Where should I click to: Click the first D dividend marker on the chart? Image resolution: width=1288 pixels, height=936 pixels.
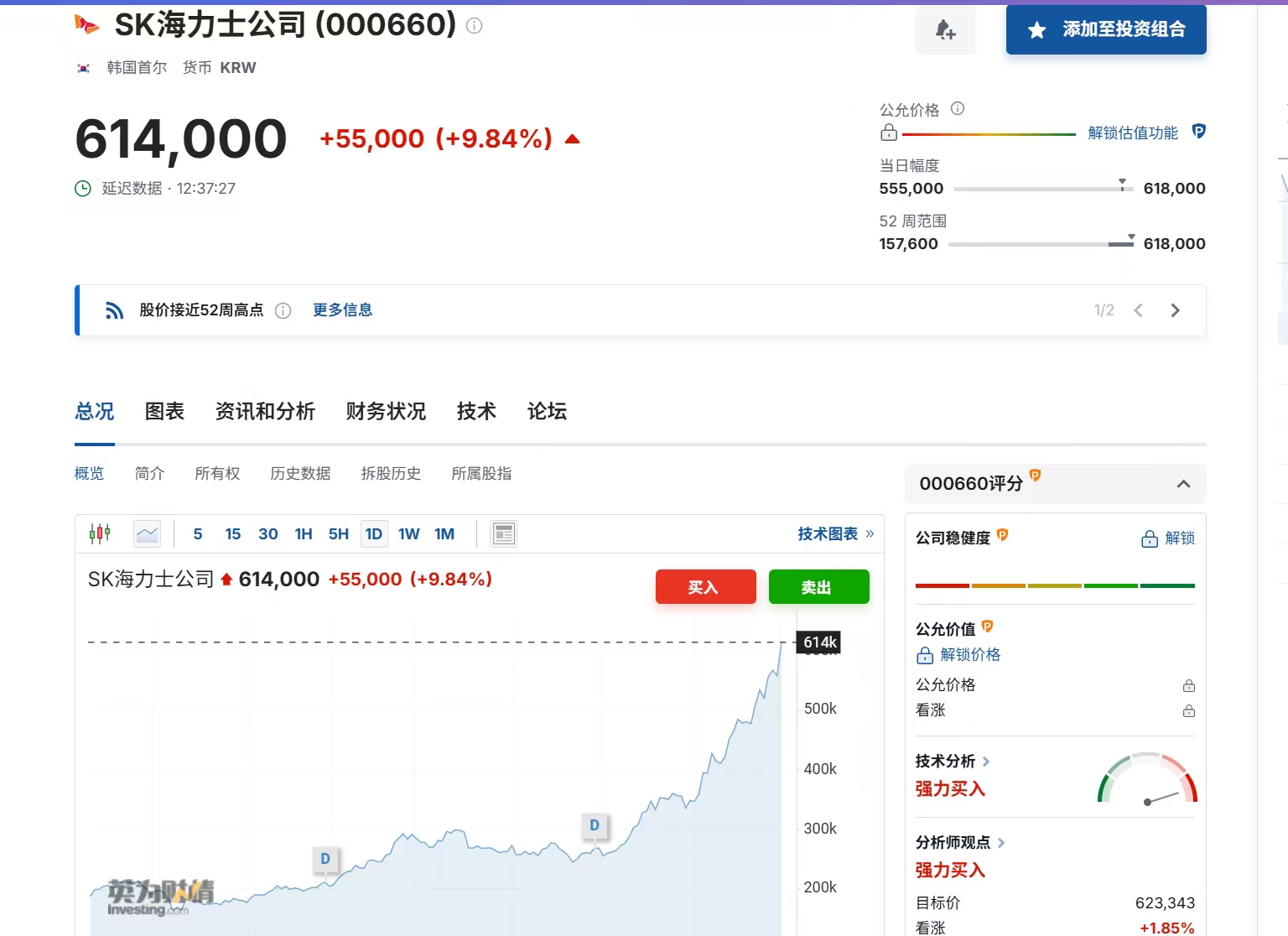click(x=325, y=859)
